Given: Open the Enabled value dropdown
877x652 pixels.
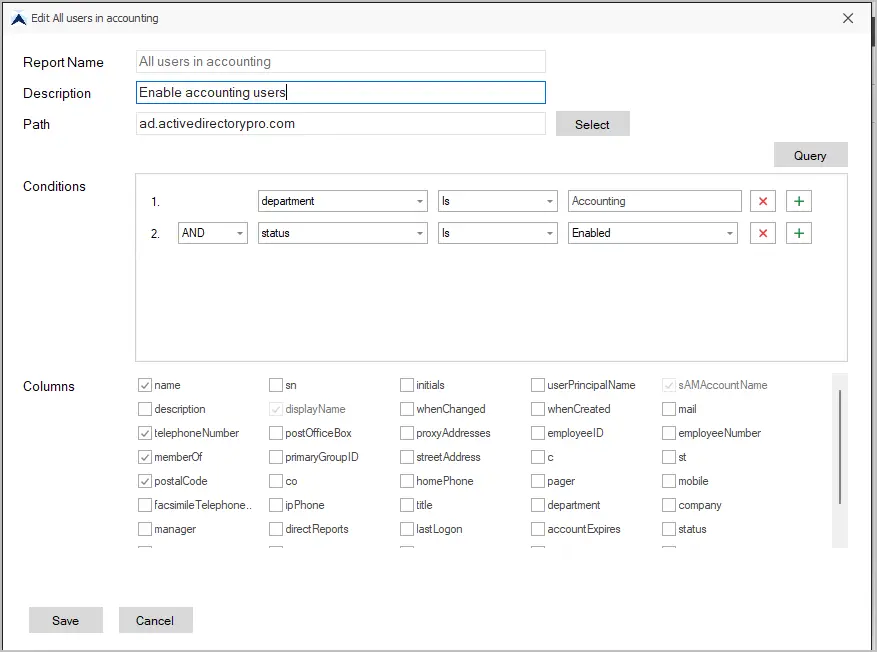Looking at the screenshot, I should coord(653,233).
